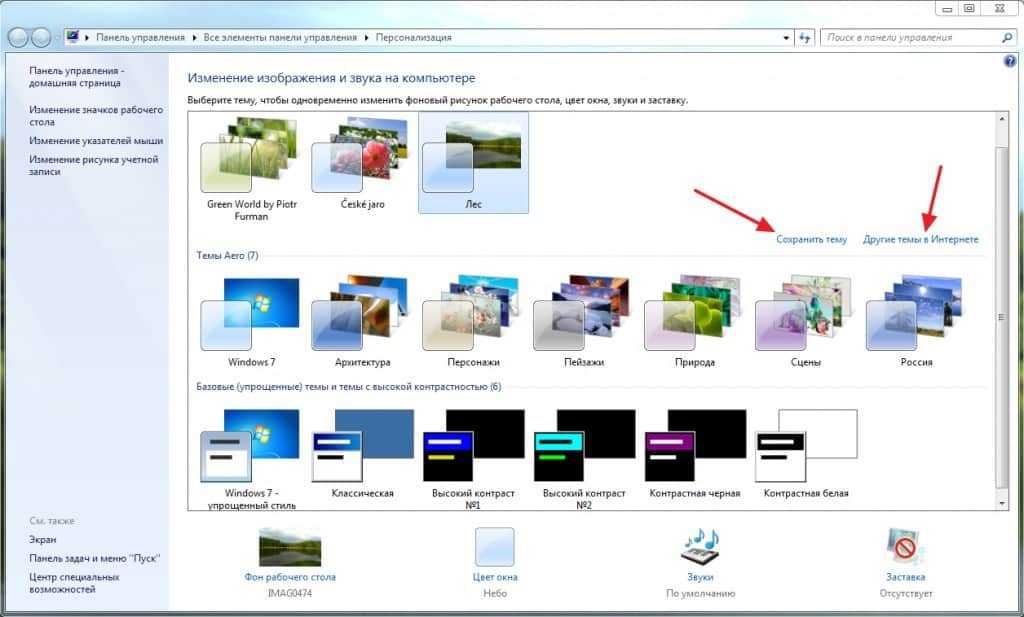Screen dimensions: 1024x617
Task: Choose Высокий контраст №1 theme
Action: [473, 458]
